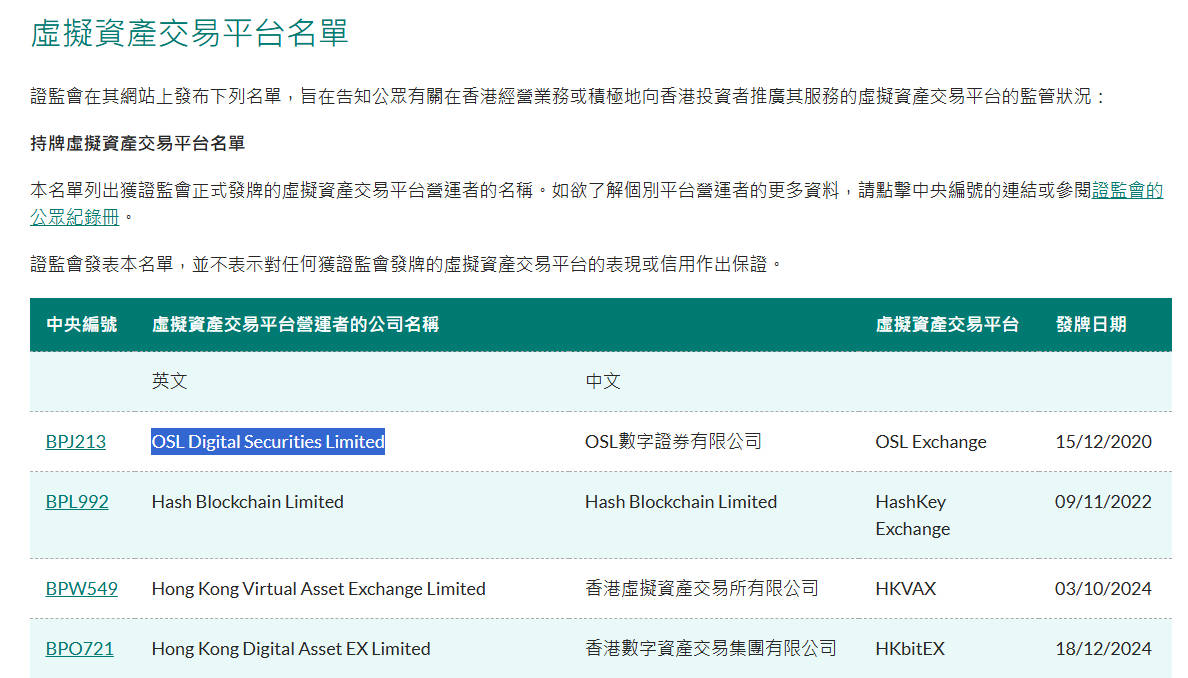
Task: Click the 虛擬資產交易平台 platform column header
Action: click(946, 324)
